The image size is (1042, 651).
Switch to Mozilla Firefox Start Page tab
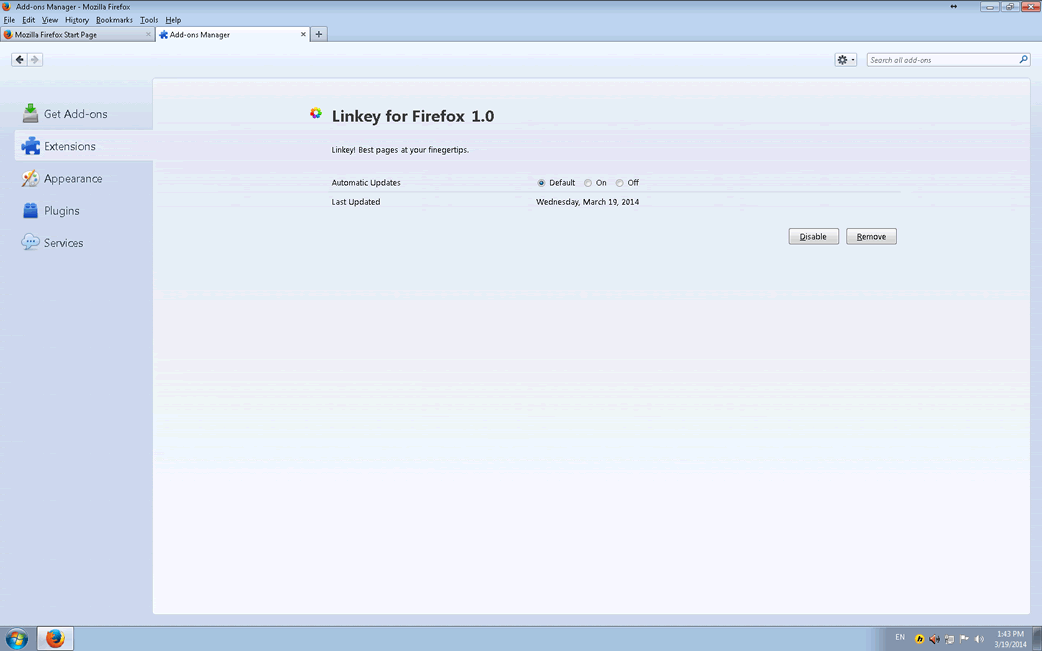(x=75, y=35)
